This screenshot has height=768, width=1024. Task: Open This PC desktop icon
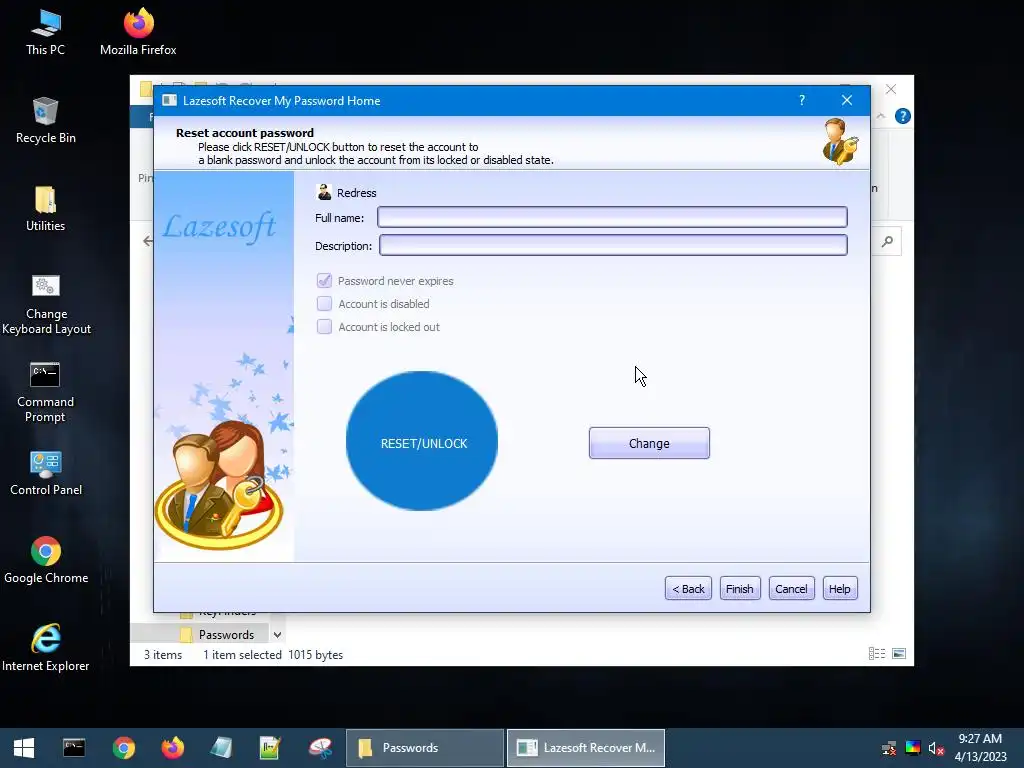(x=45, y=33)
